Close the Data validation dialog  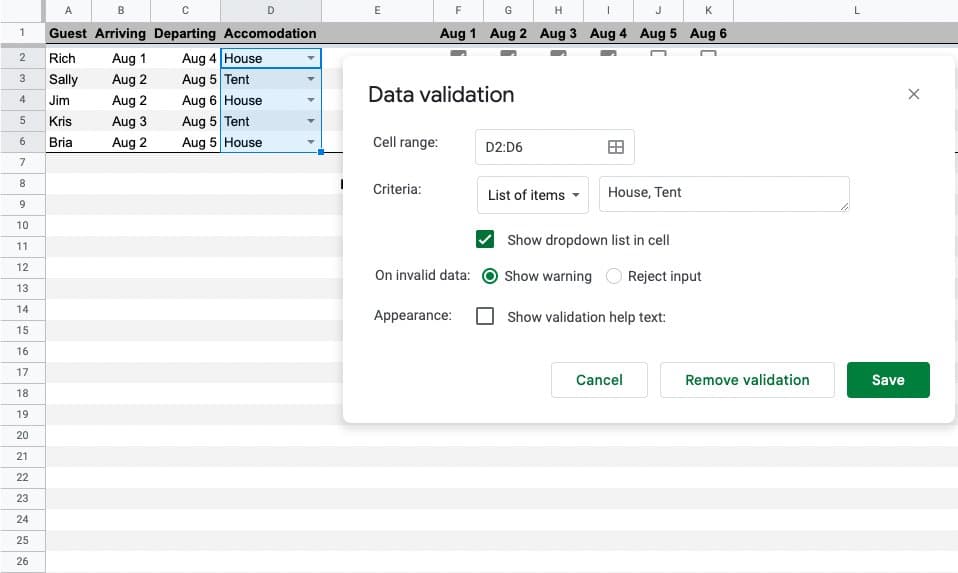[913, 94]
